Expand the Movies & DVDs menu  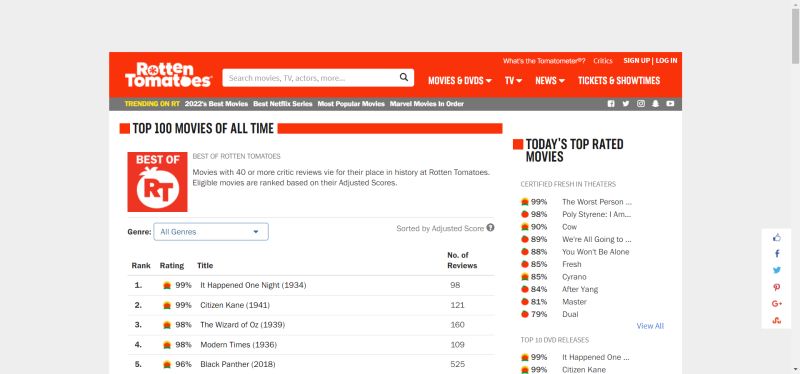click(460, 81)
